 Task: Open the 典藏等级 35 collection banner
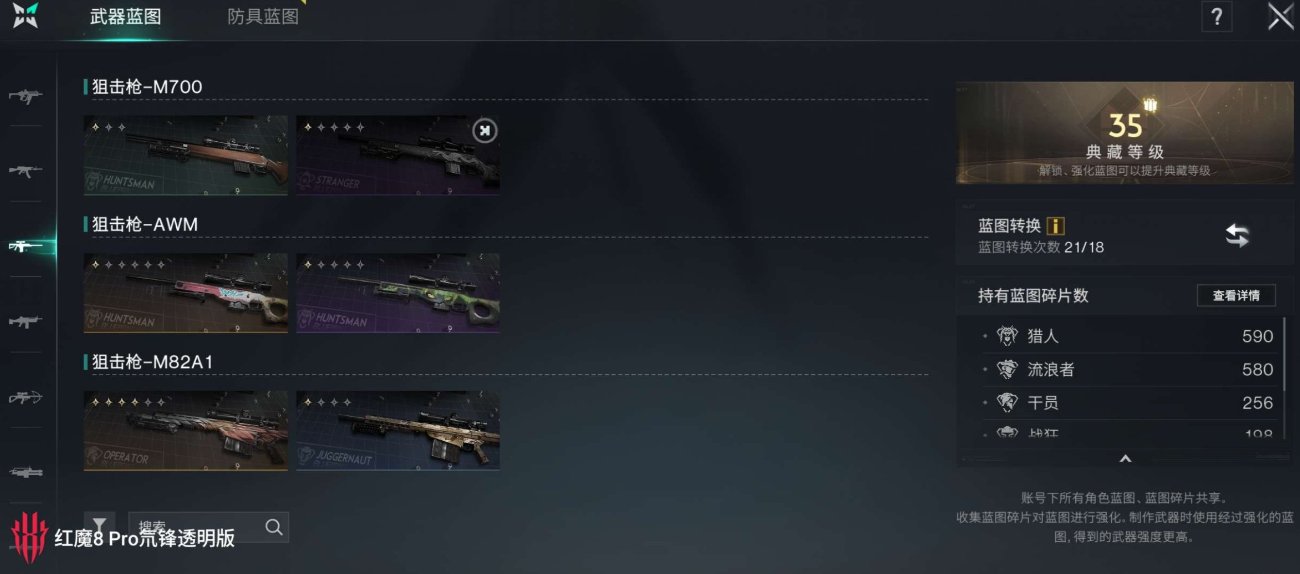pyautogui.click(x=1125, y=133)
